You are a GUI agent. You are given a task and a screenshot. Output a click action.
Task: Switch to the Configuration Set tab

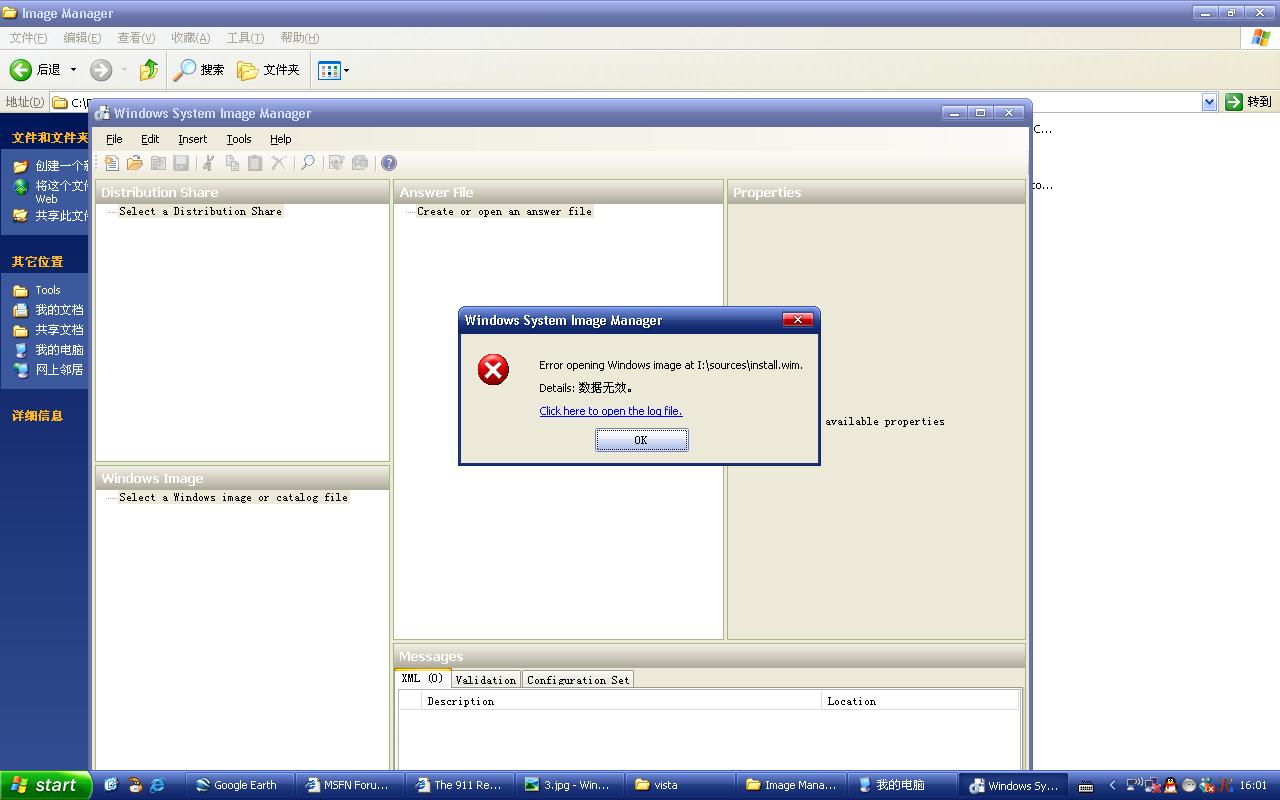tap(578, 680)
